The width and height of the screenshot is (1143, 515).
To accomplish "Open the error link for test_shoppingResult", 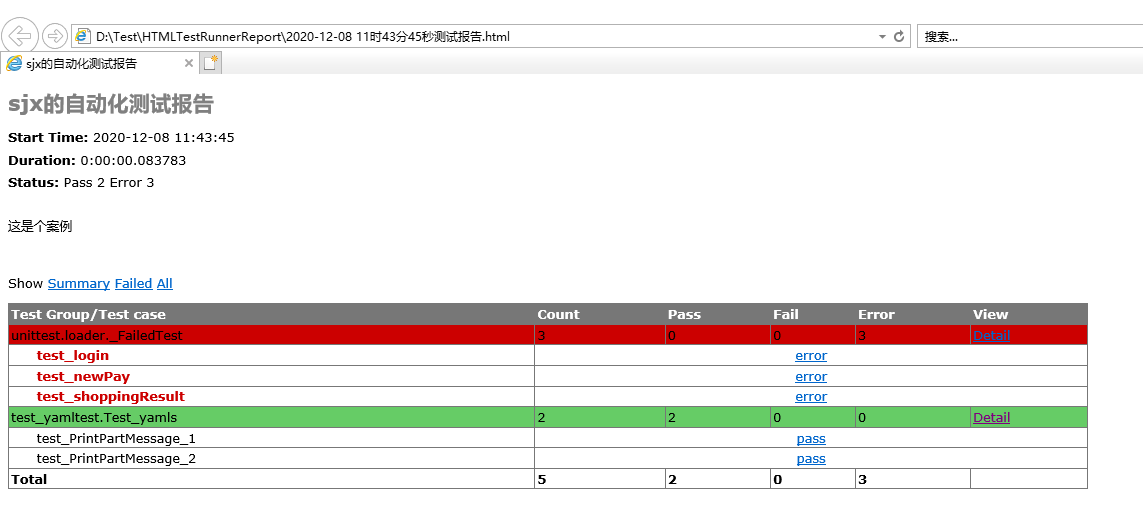I will pos(811,397).
